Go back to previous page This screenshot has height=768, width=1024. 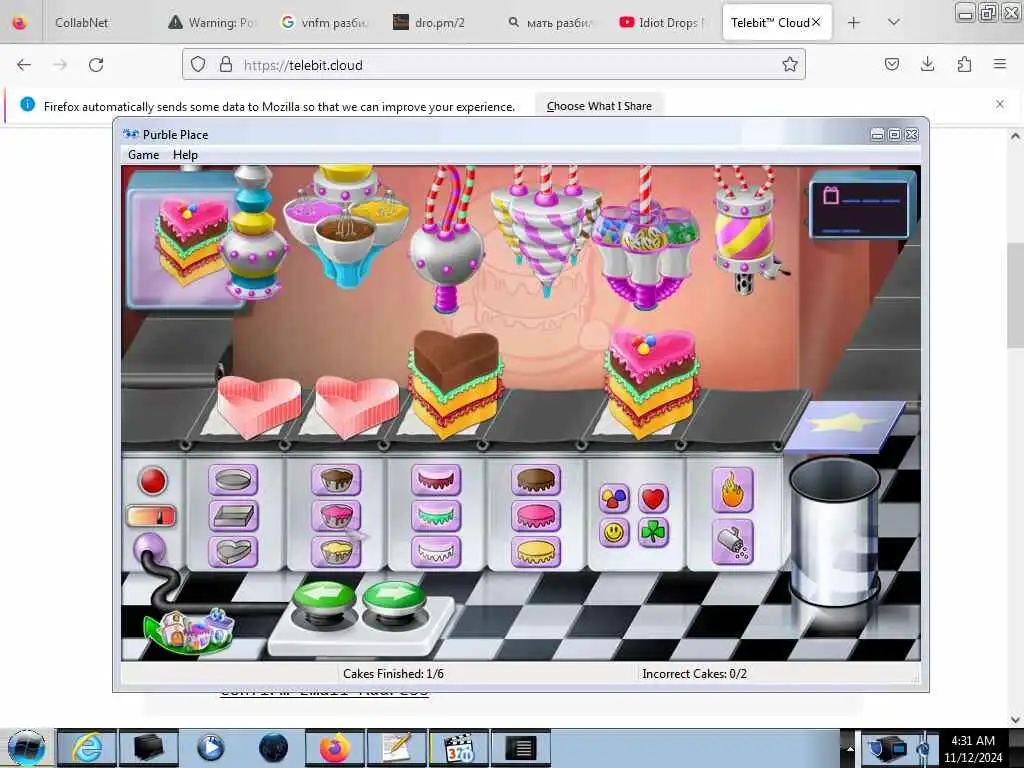(x=24, y=65)
